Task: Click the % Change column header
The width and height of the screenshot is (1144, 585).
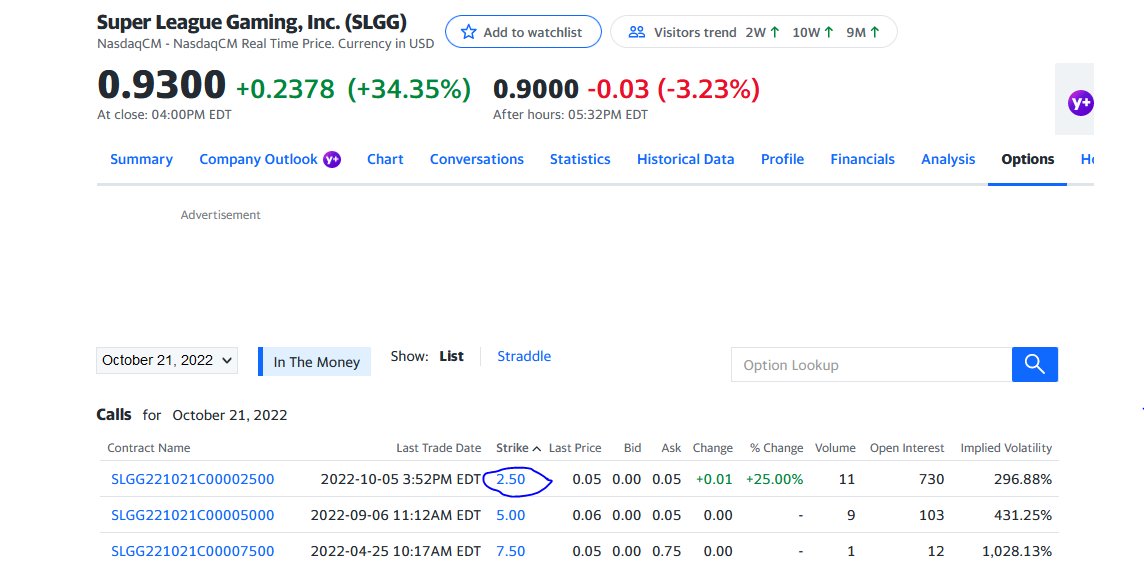Action: (776, 448)
